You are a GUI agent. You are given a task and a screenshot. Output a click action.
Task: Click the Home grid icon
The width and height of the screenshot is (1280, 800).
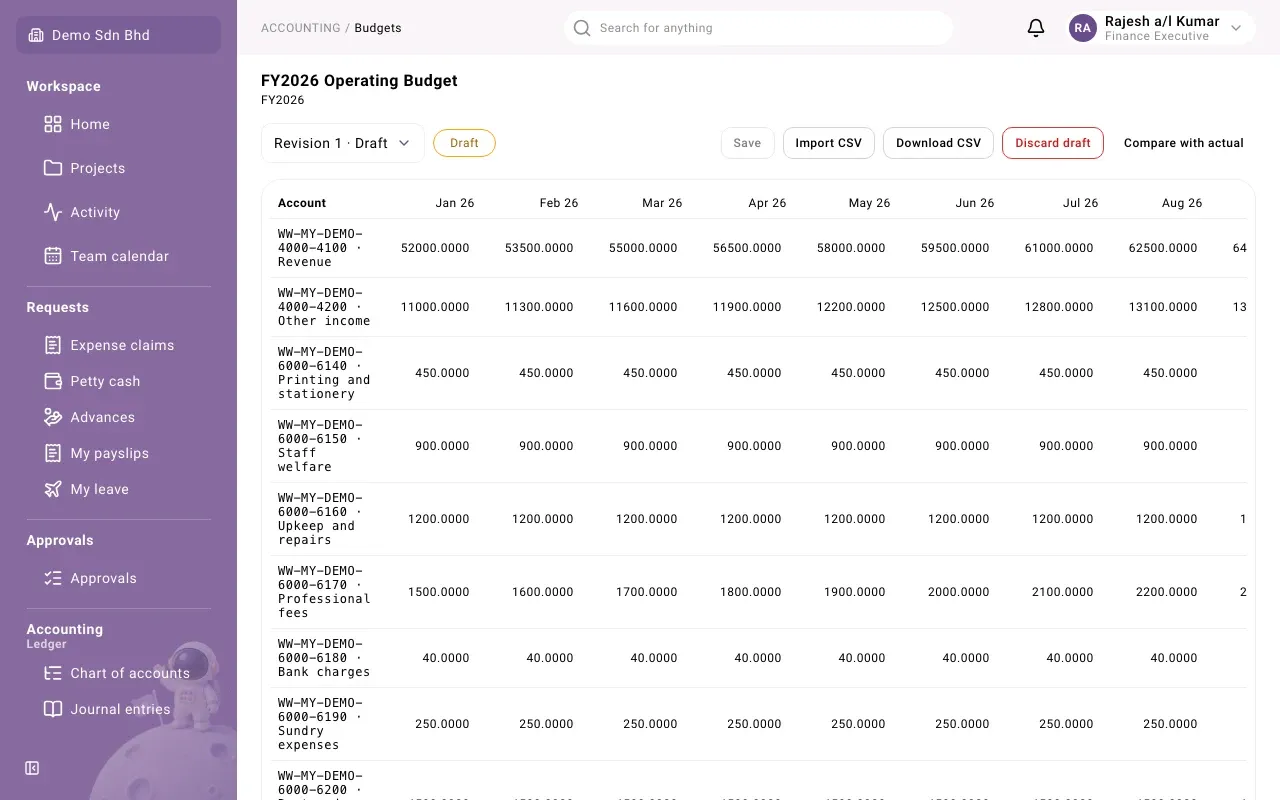coord(53,124)
